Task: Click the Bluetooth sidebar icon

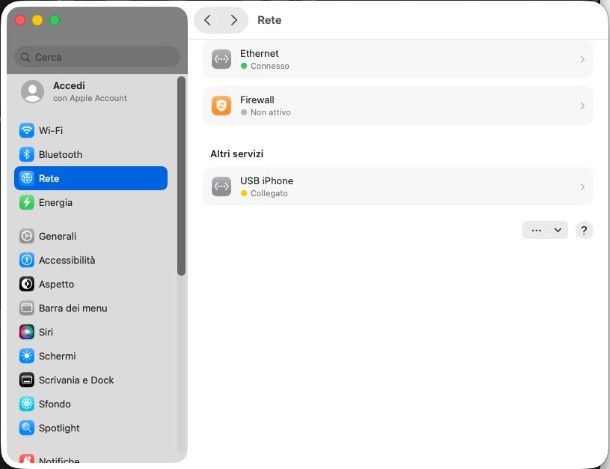Action: click(x=26, y=154)
